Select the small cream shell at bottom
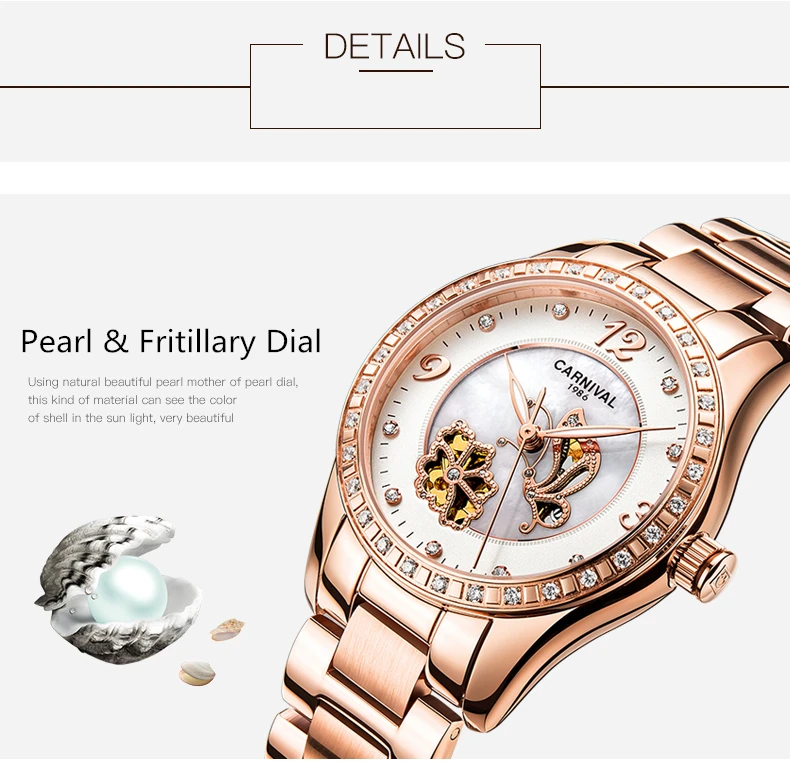Viewport: 790px width, 762px height. 197,673
